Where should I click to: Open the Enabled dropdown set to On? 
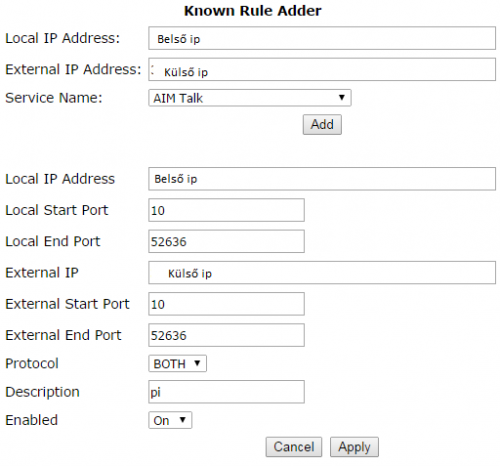(x=170, y=420)
